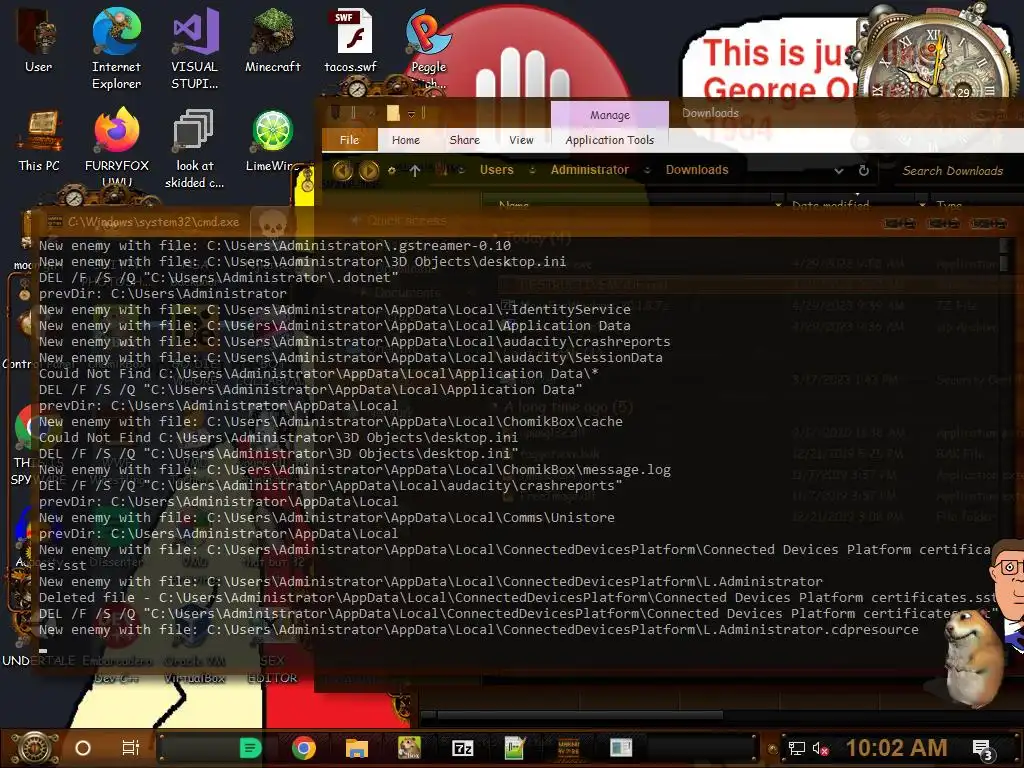The height and width of the screenshot is (768, 1024).
Task: Navigate to Administrator in the breadcrumb
Action: (589, 170)
